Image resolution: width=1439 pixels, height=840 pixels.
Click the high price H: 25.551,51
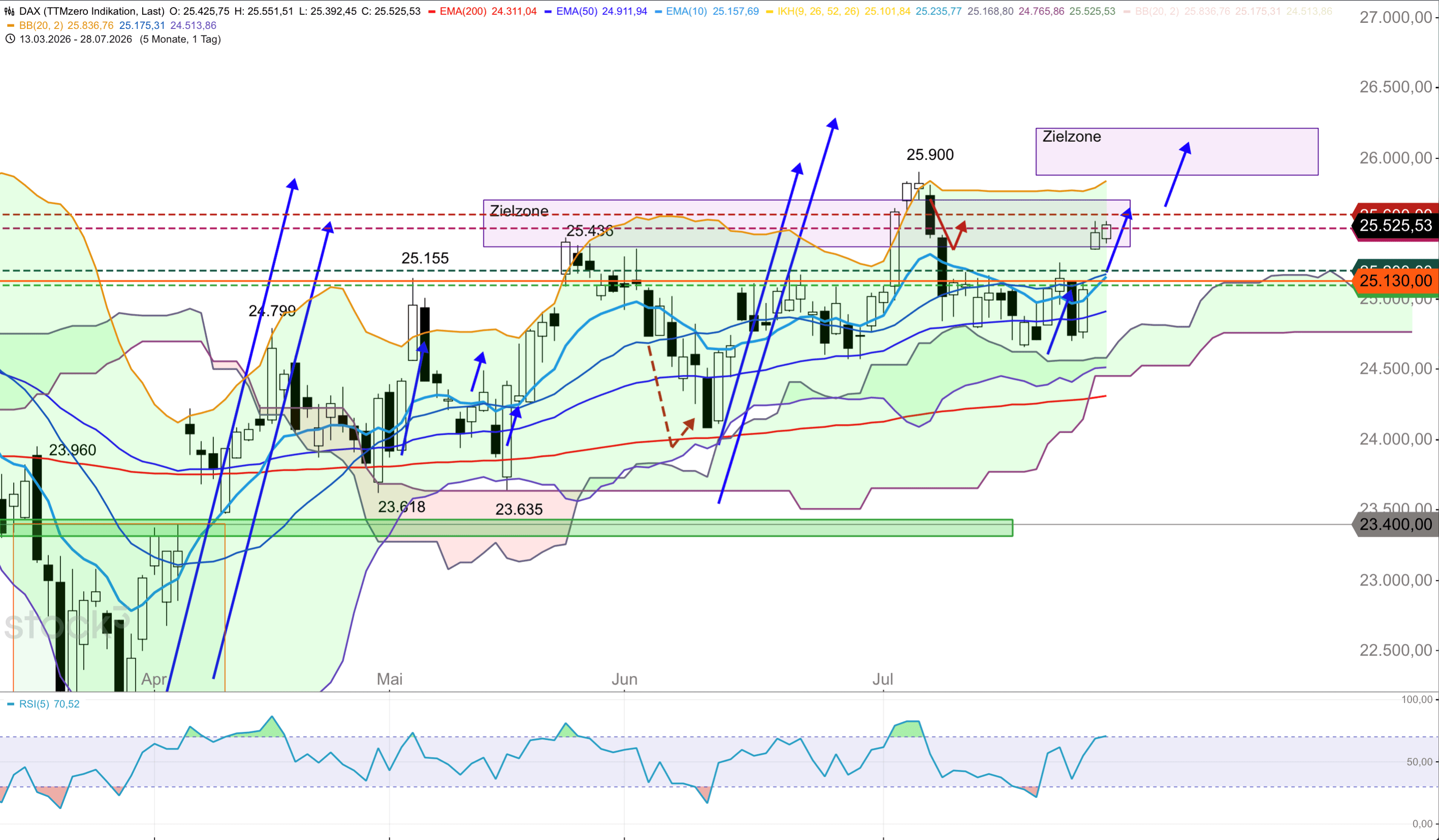(264, 11)
